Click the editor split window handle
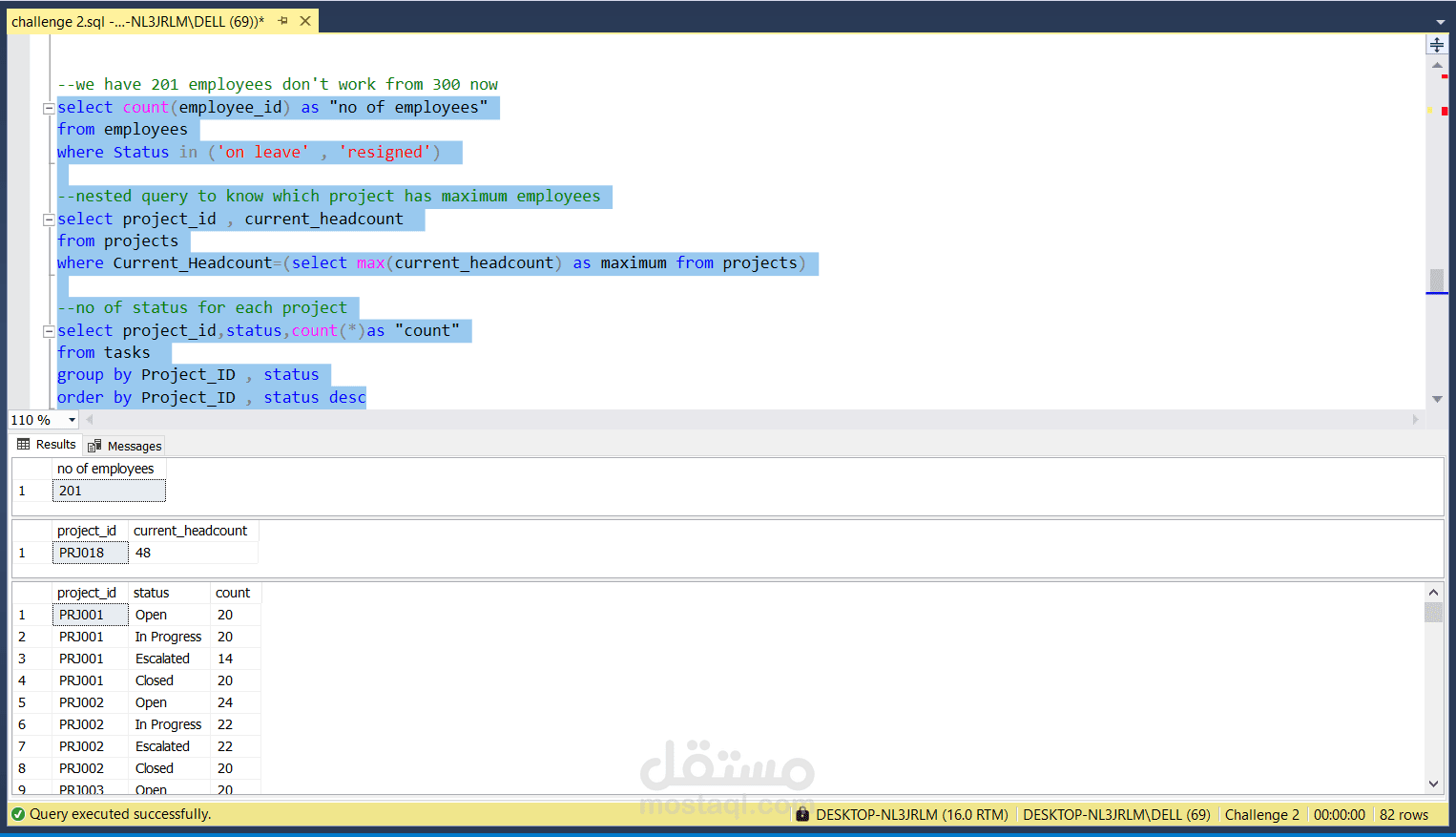The width and height of the screenshot is (1456, 837). (1436, 45)
